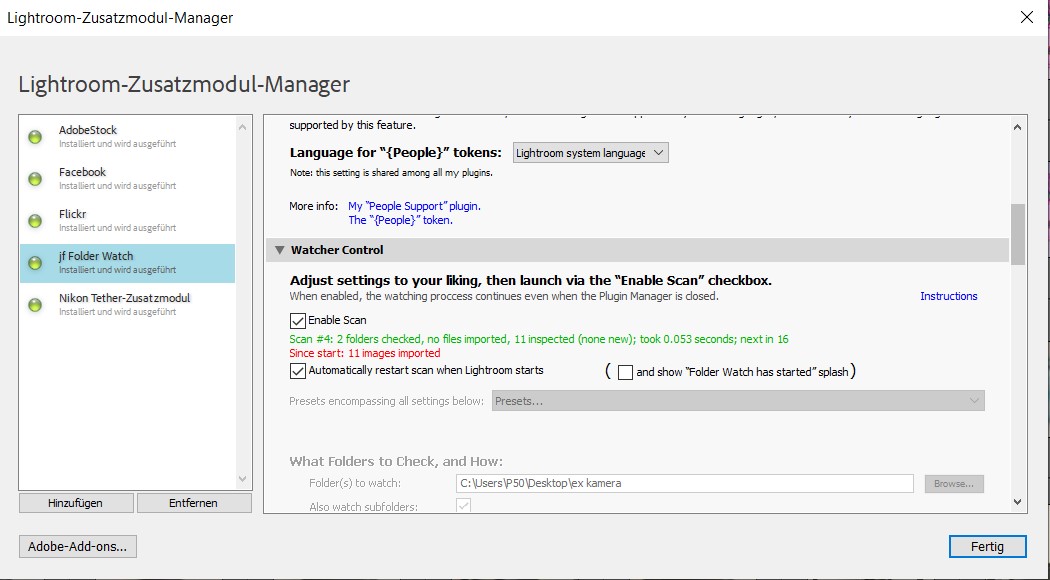The height and width of the screenshot is (580, 1050).
Task: Uncheck the Enable Scan checkbox
Action: (297, 321)
